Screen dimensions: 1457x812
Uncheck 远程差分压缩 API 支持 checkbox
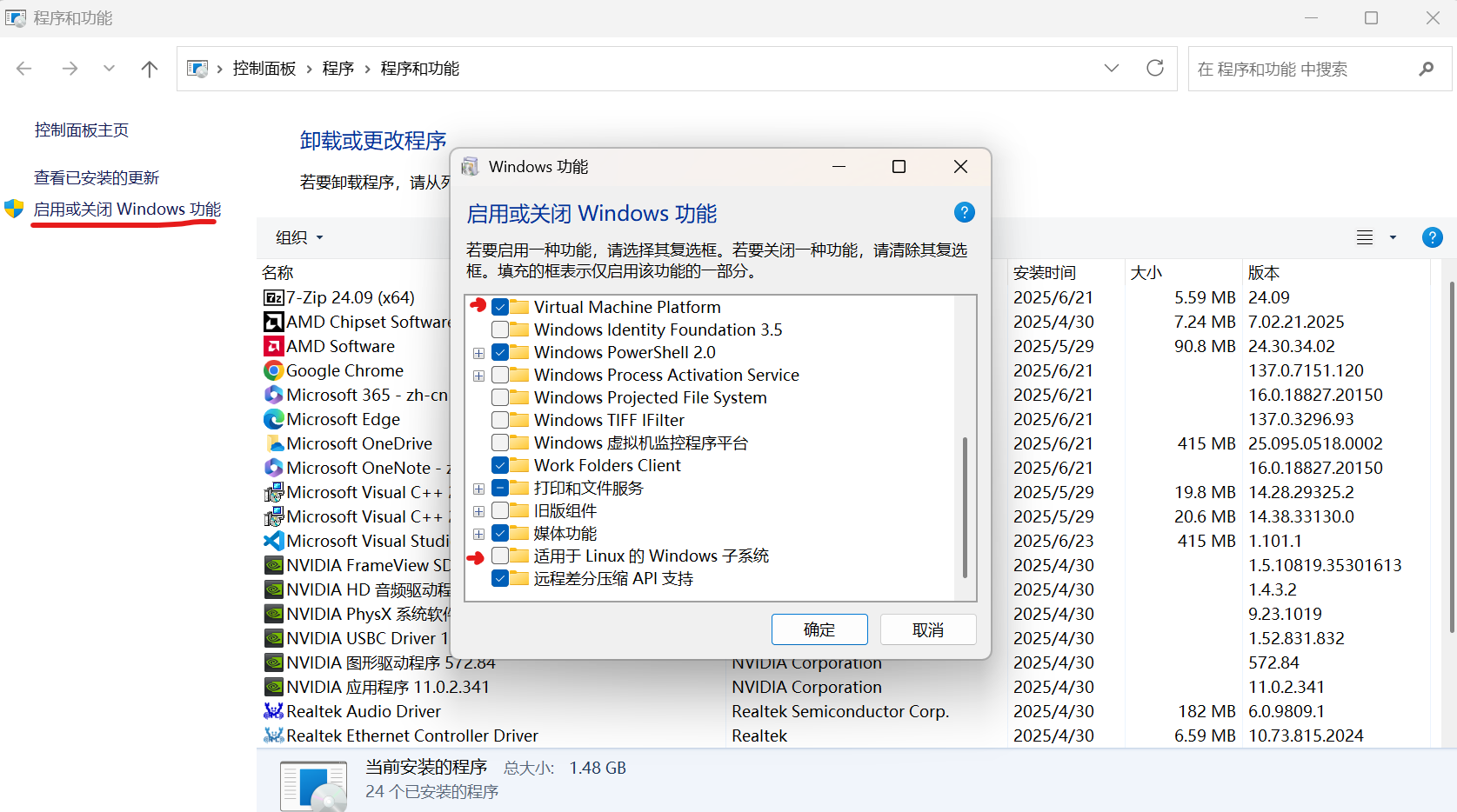coord(500,578)
